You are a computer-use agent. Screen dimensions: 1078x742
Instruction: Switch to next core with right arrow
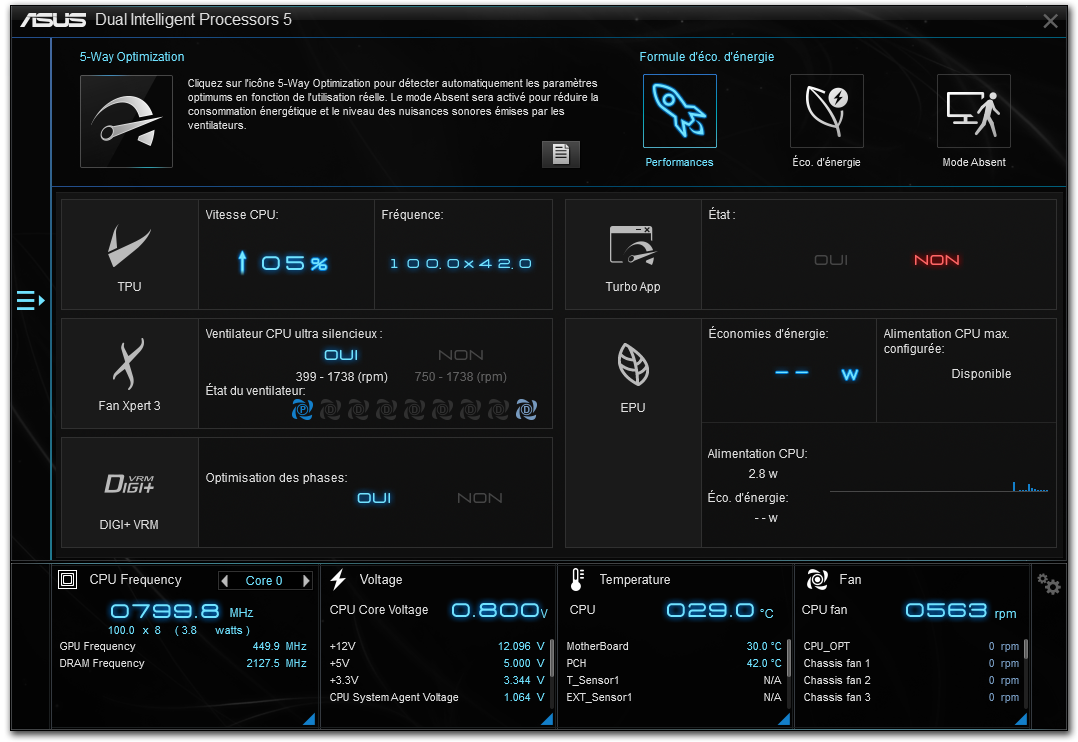click(x=306, y=581)
